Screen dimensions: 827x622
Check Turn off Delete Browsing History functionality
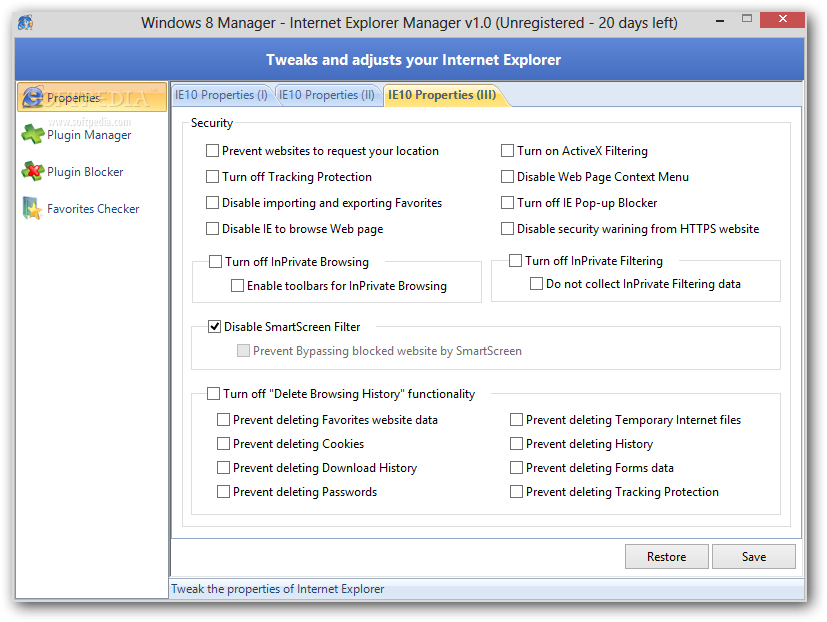[x=214, y=394]
